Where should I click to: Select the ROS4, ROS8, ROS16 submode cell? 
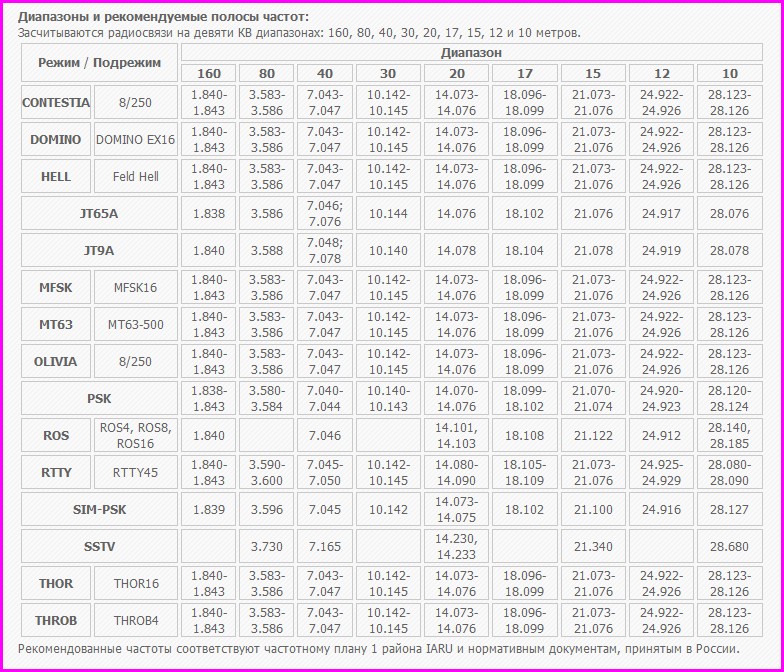coord(135,435)
